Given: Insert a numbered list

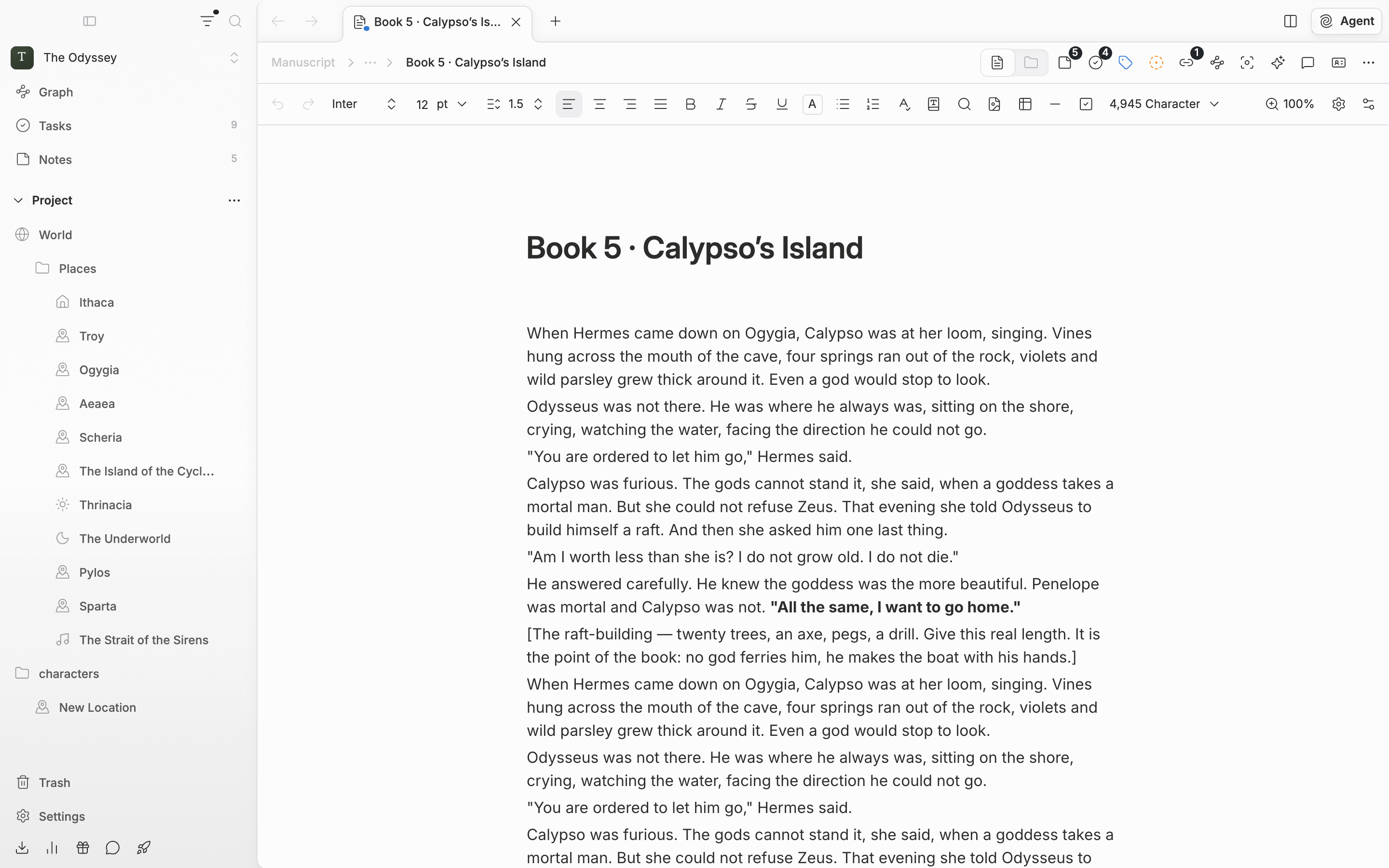Looking at the screenshot, I should pyautogui.click(x=873, y=104).
